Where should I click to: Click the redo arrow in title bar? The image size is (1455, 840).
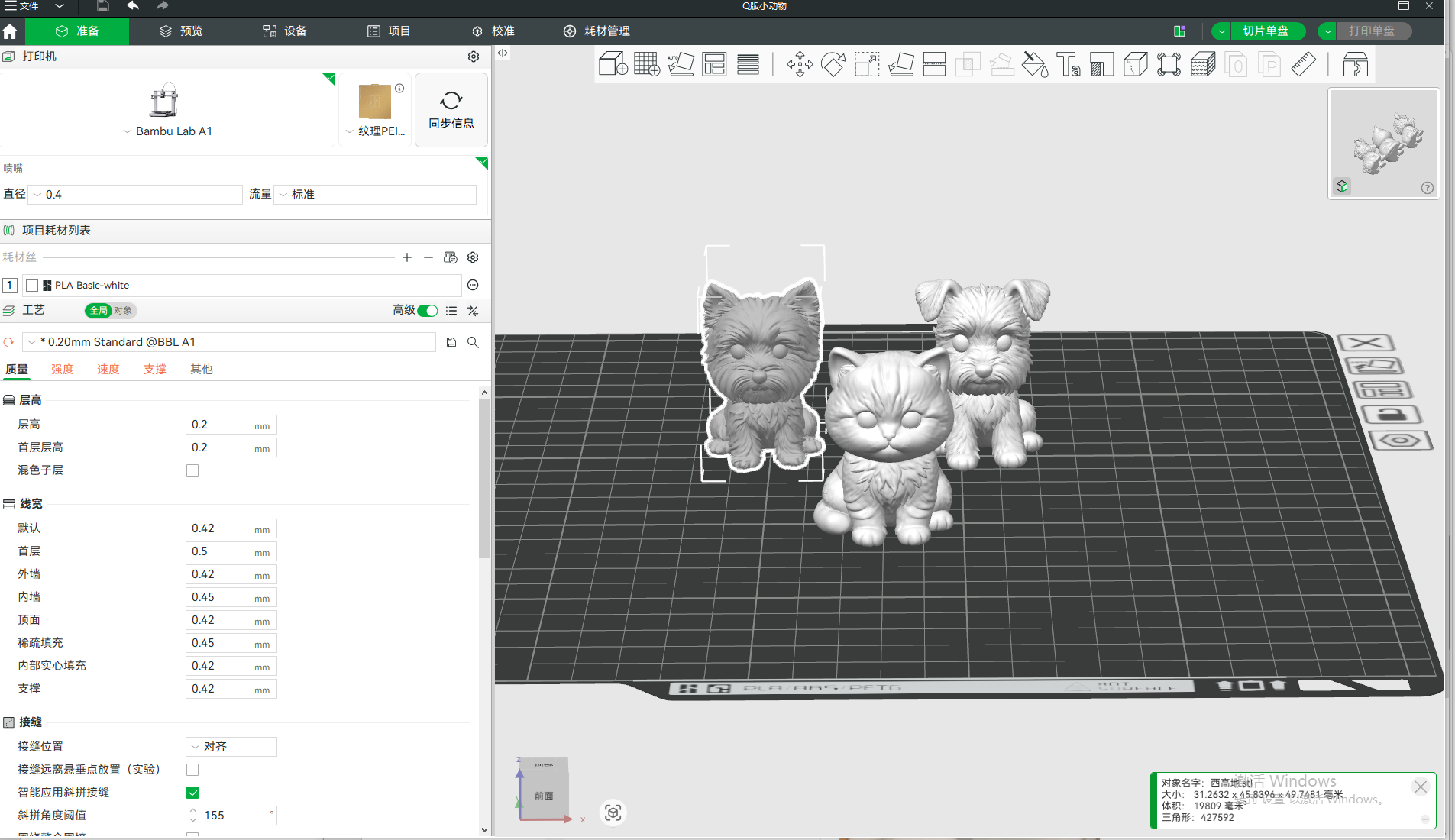point(162,6)
